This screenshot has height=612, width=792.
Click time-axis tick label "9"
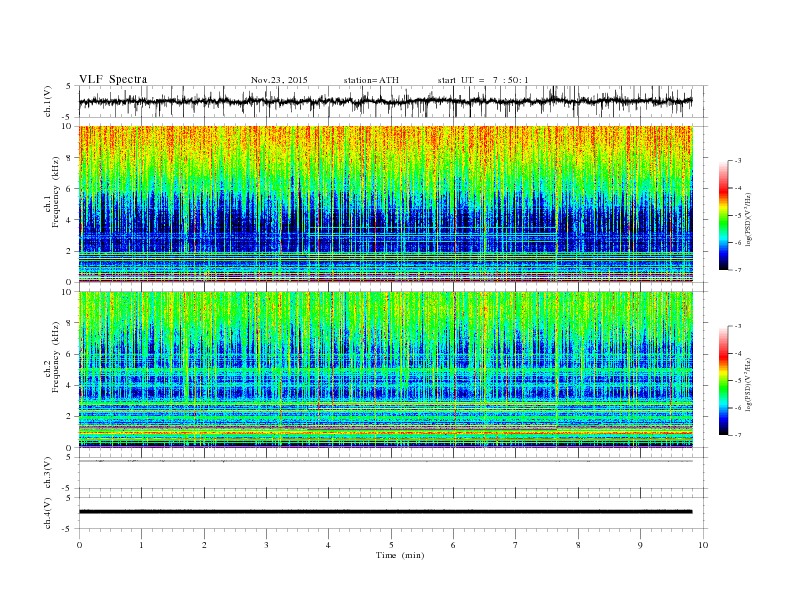pyautogui.click(x=640, y=545)
